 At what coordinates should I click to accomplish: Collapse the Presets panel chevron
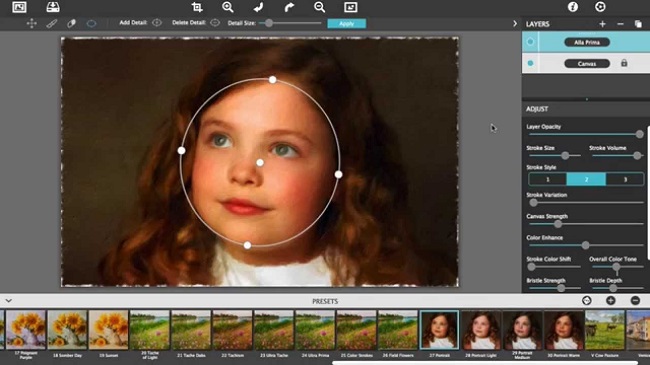point(9,300)
